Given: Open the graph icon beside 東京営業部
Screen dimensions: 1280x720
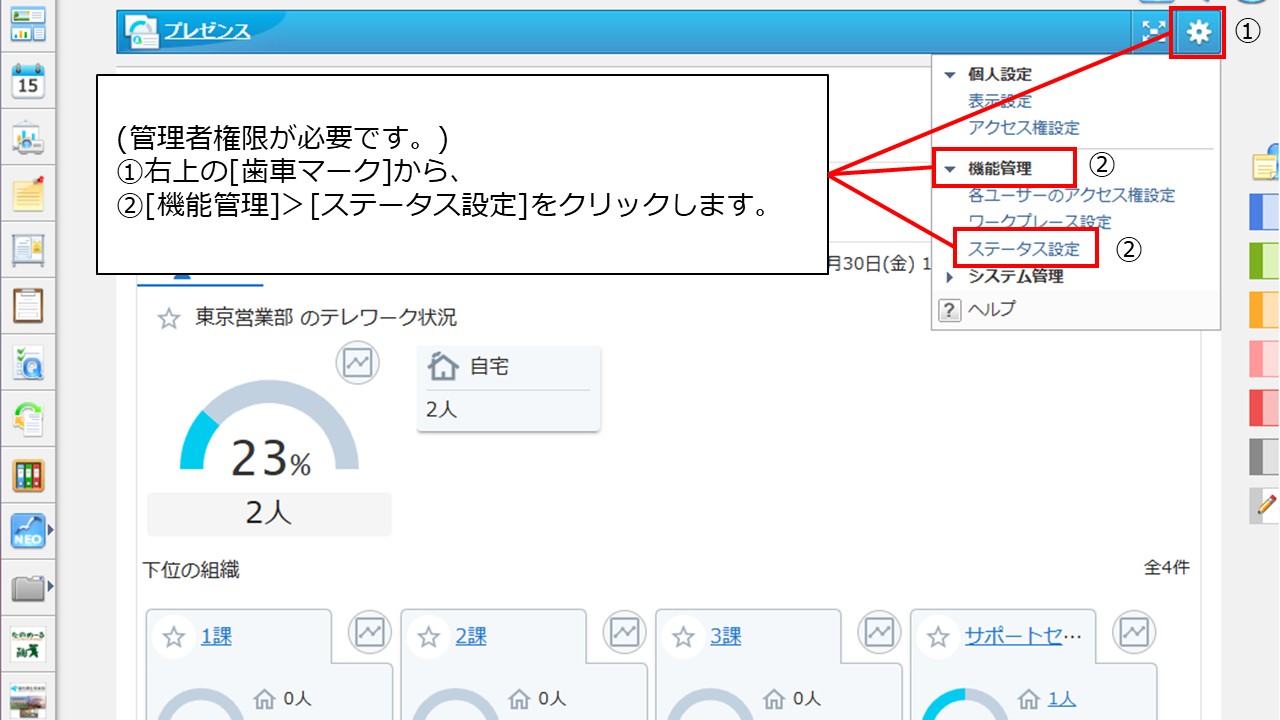Looking at the screenshot, I should 358,363.
